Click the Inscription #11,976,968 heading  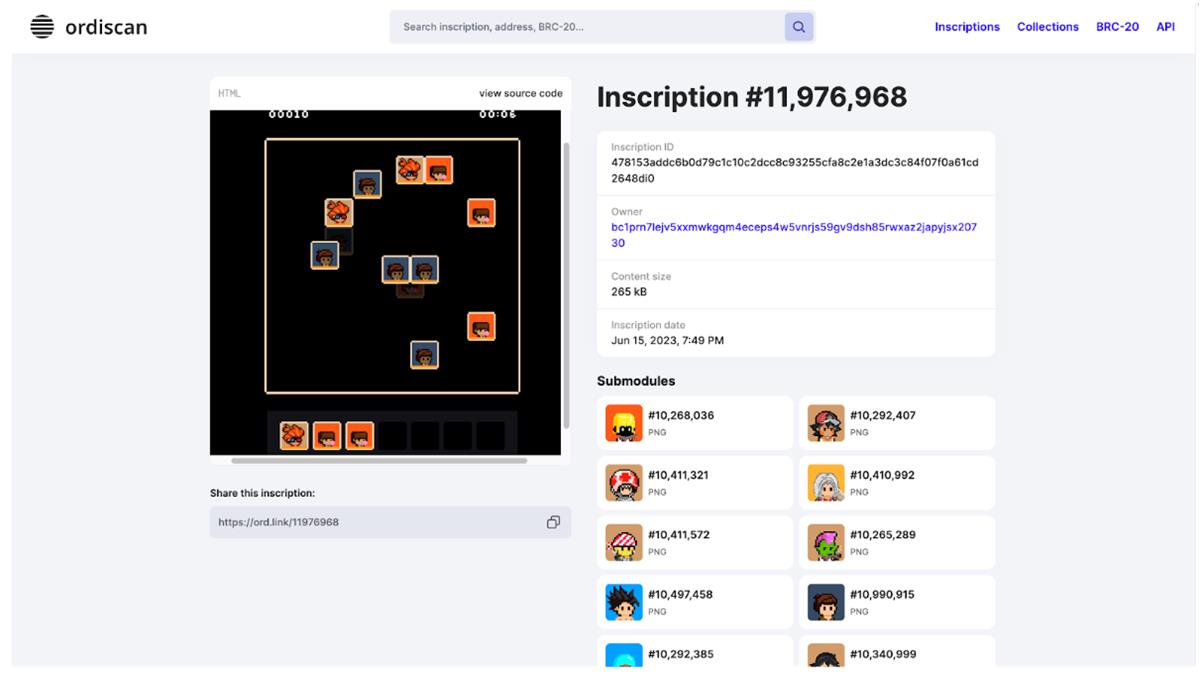(x=752, y=97)
